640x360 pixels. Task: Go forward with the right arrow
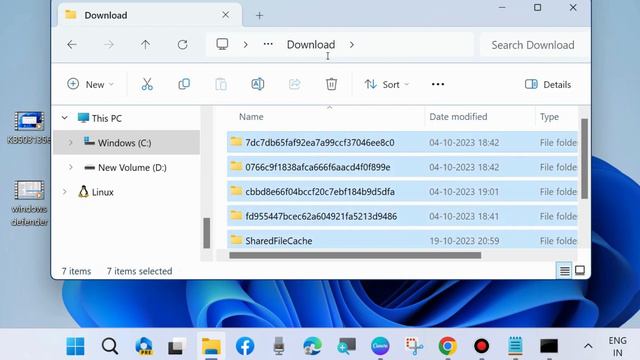tap(109, 44)
